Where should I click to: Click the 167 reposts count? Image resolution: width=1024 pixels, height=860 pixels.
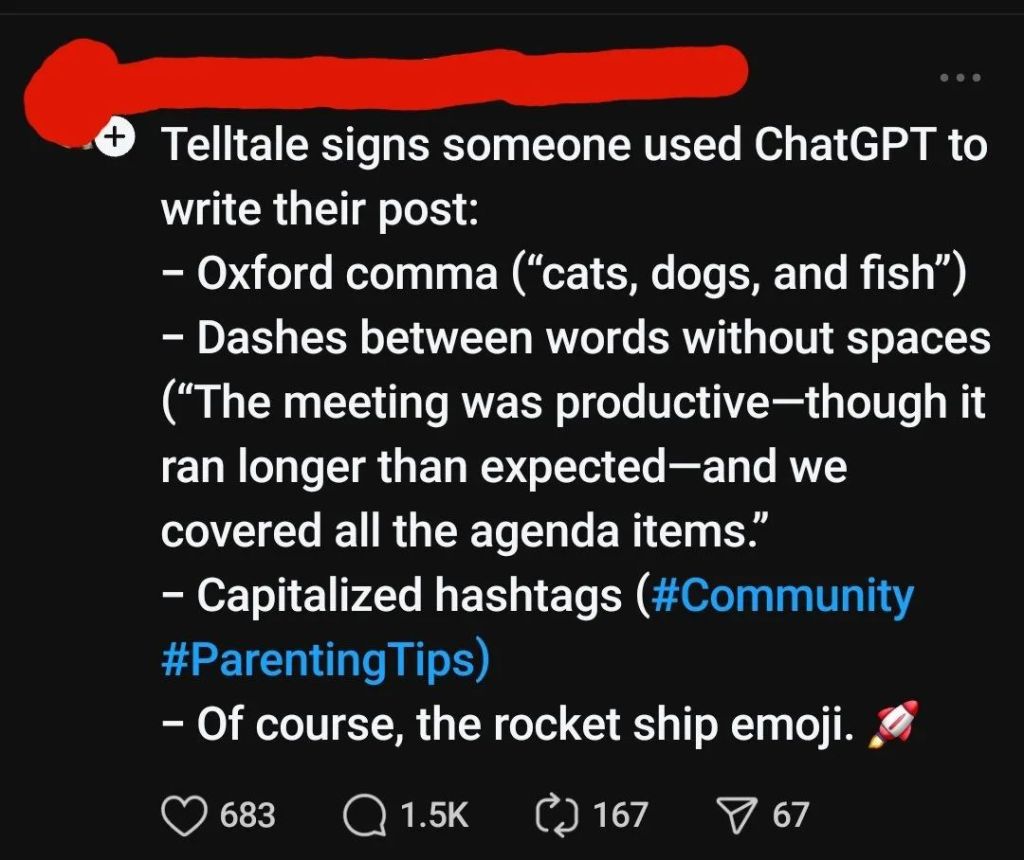622,815
